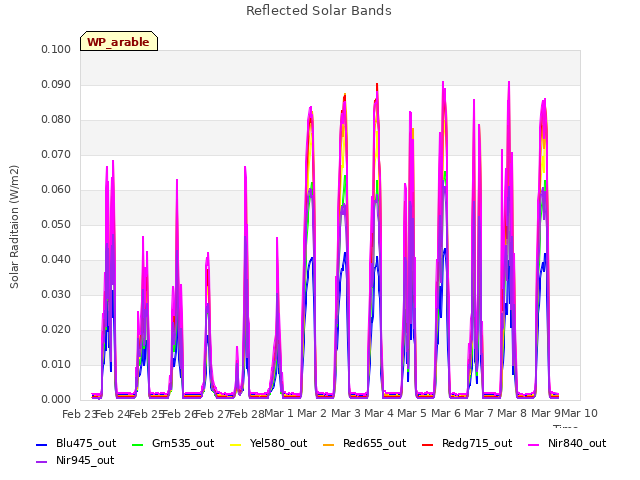This screenshot has width=640, height=480.
Task: Click the Reflected Solar Bands title
Action: (x=319, y=11)
